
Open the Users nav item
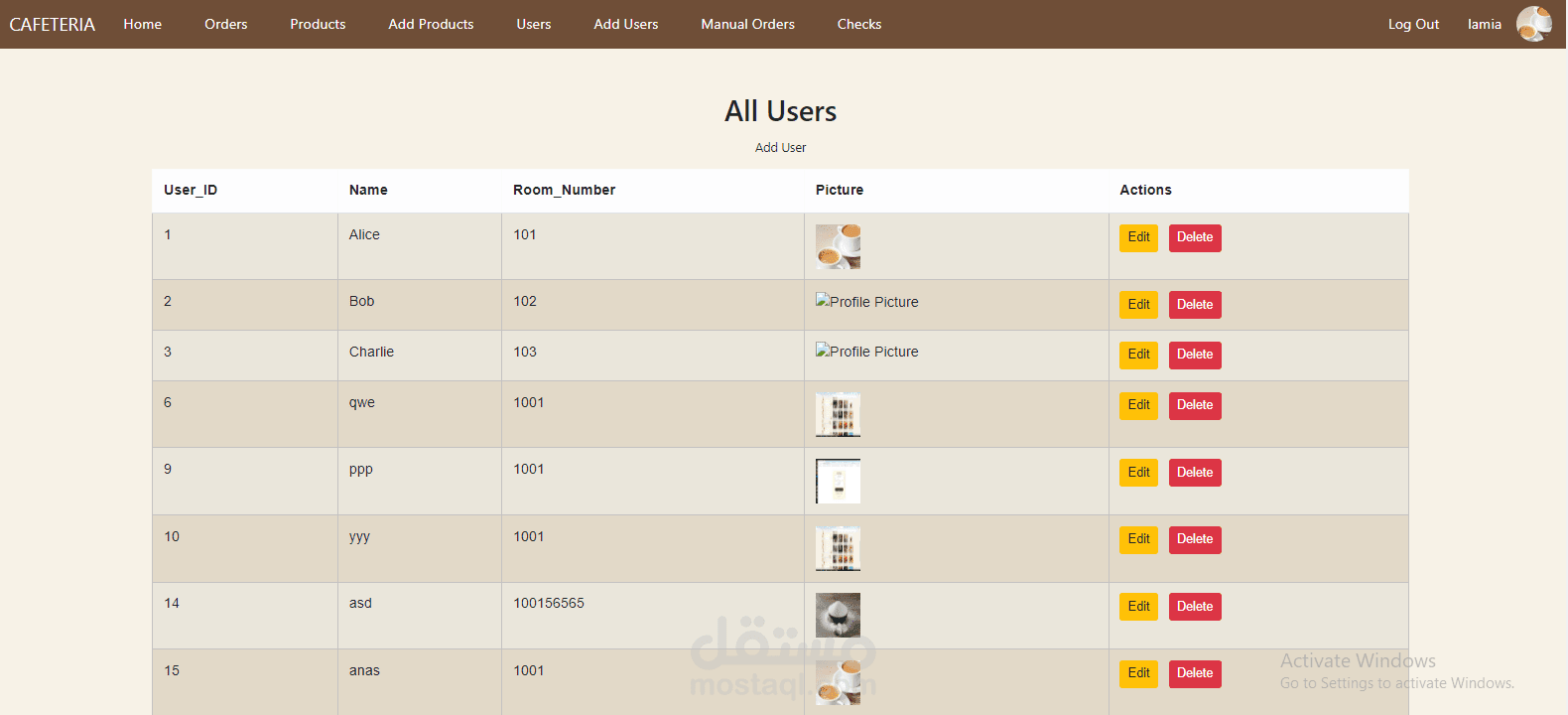pos(534,24)
